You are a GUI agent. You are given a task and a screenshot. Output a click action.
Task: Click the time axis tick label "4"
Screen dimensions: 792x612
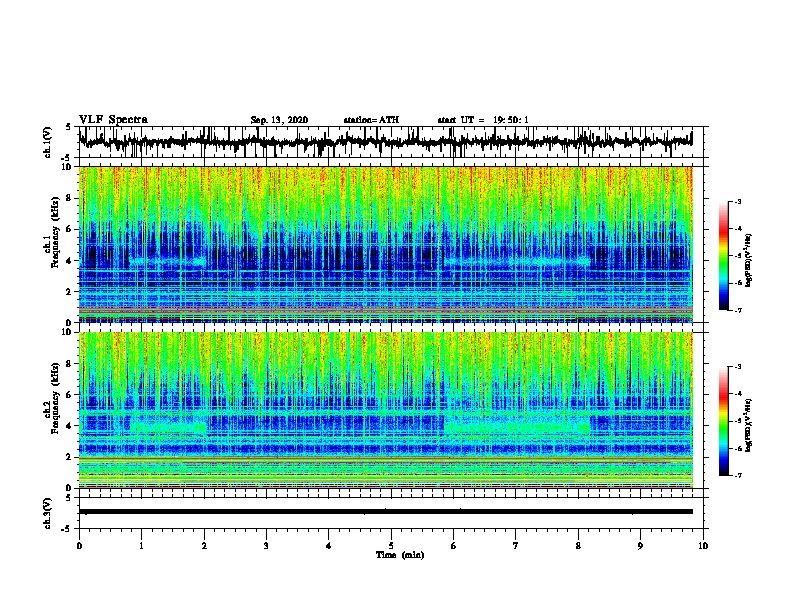(329, 546)
